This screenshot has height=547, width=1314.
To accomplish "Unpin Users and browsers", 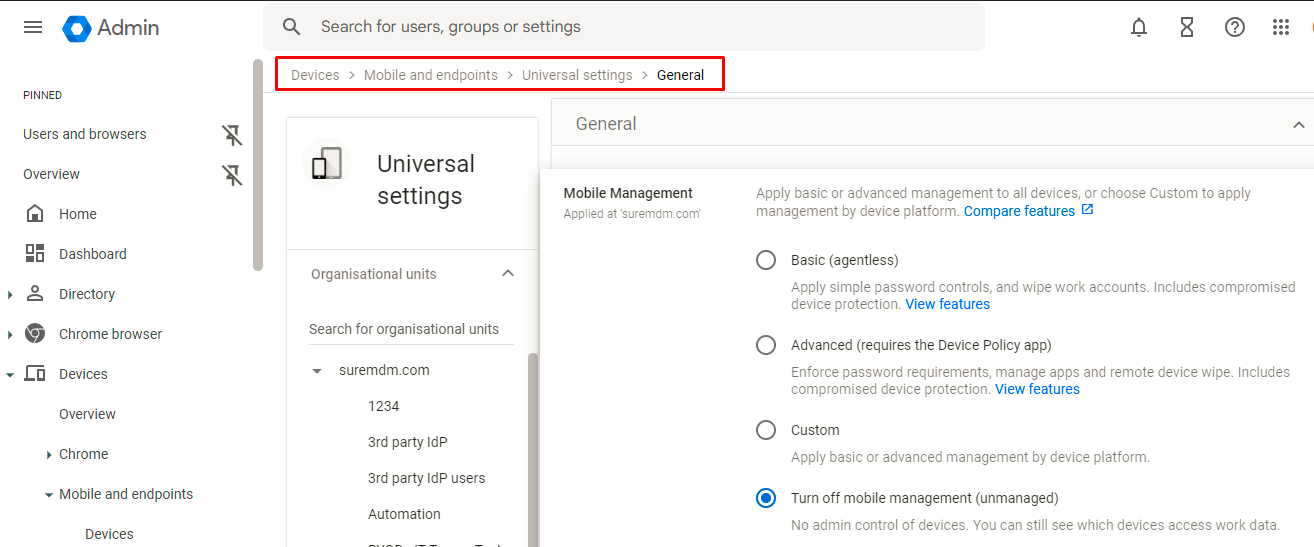I will pyautogui.click(x=232, y=135).
